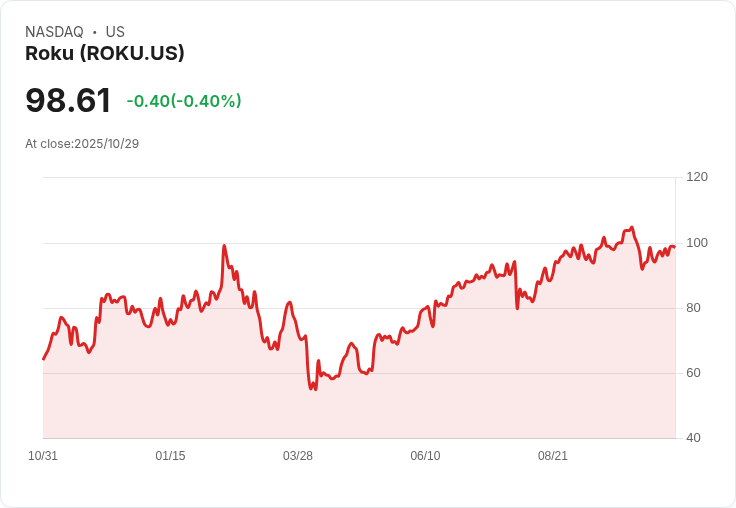Click the chart's lowest point near 03/28
This screenshot has height=508, width=736.
[315, 389]
